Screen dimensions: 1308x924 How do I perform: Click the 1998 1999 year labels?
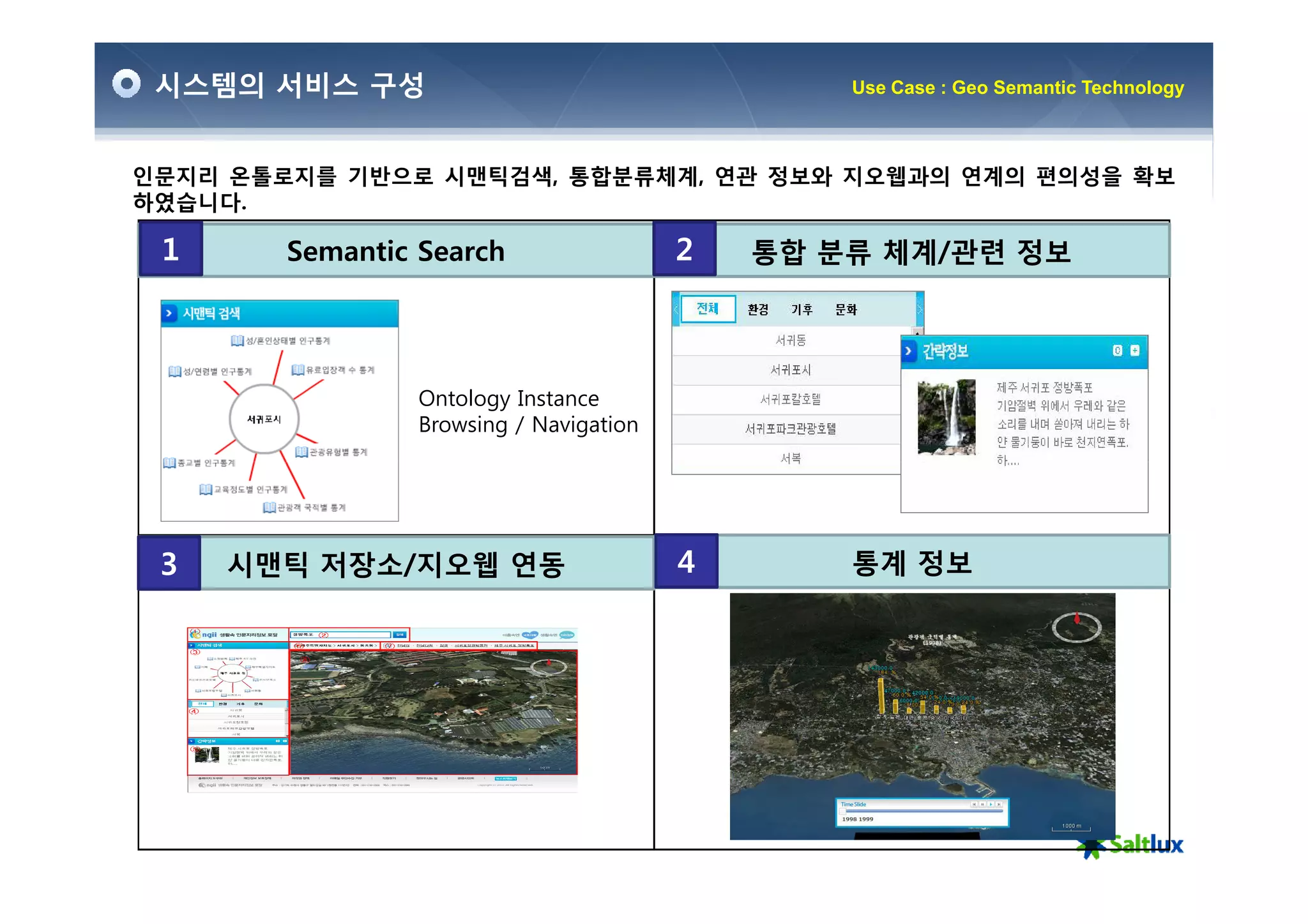tap(858, 819)
